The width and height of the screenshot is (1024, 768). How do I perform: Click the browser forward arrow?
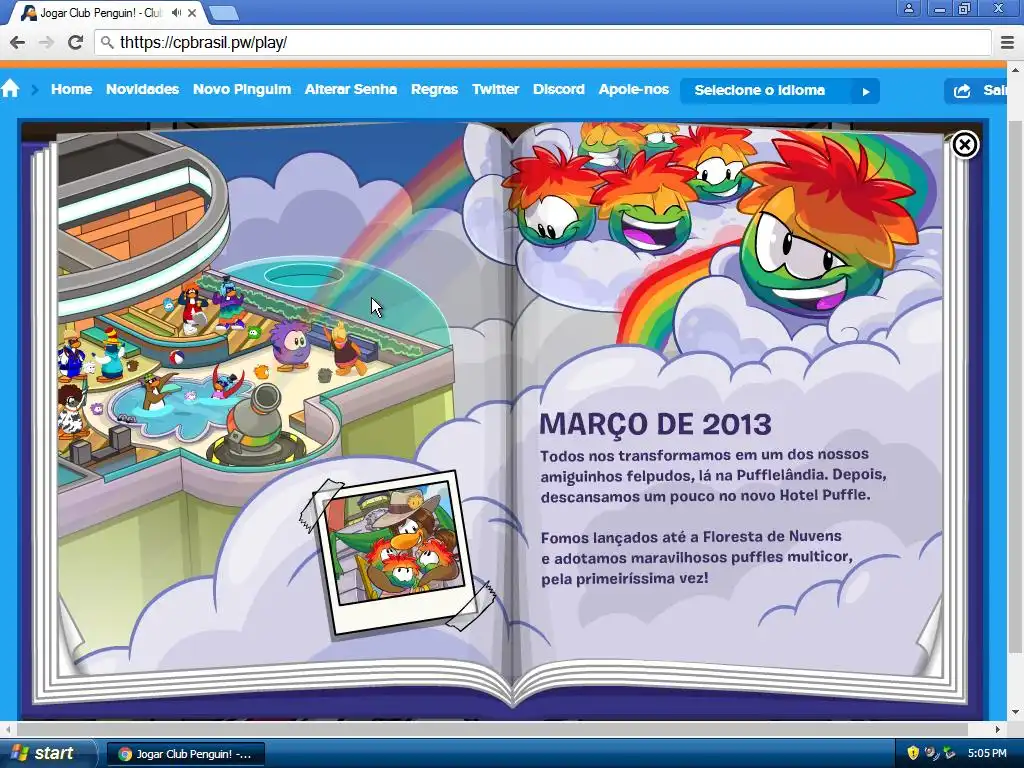pyautogui.click(x=46, y=42)
